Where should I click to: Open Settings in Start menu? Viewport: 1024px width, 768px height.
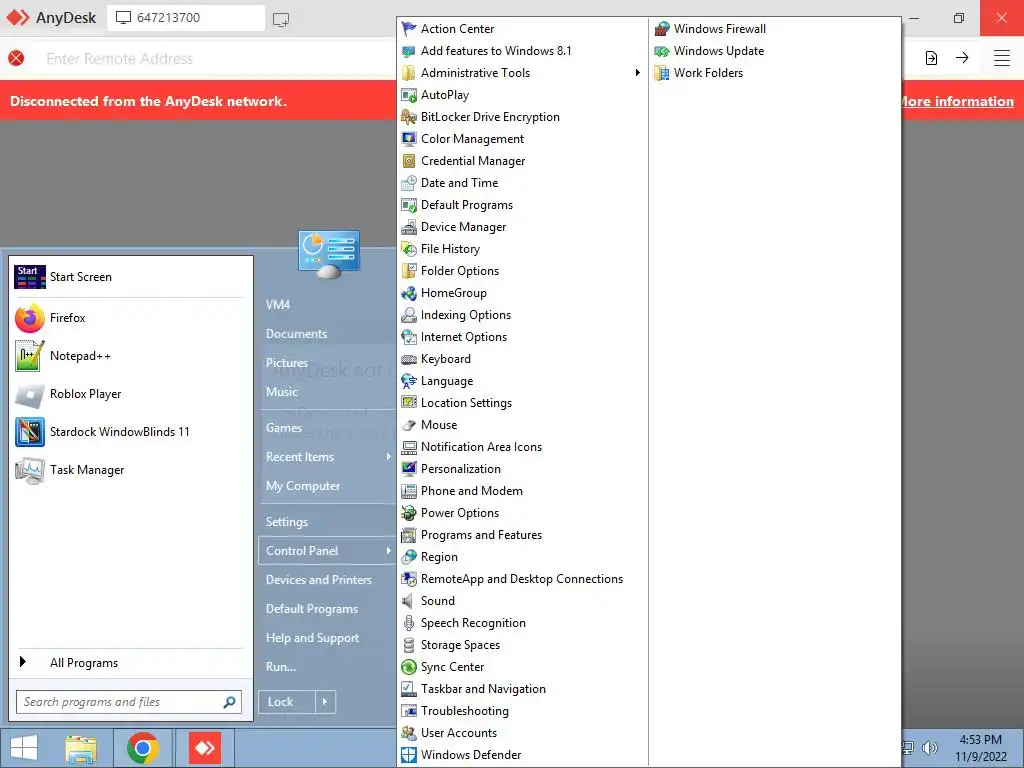287,522
